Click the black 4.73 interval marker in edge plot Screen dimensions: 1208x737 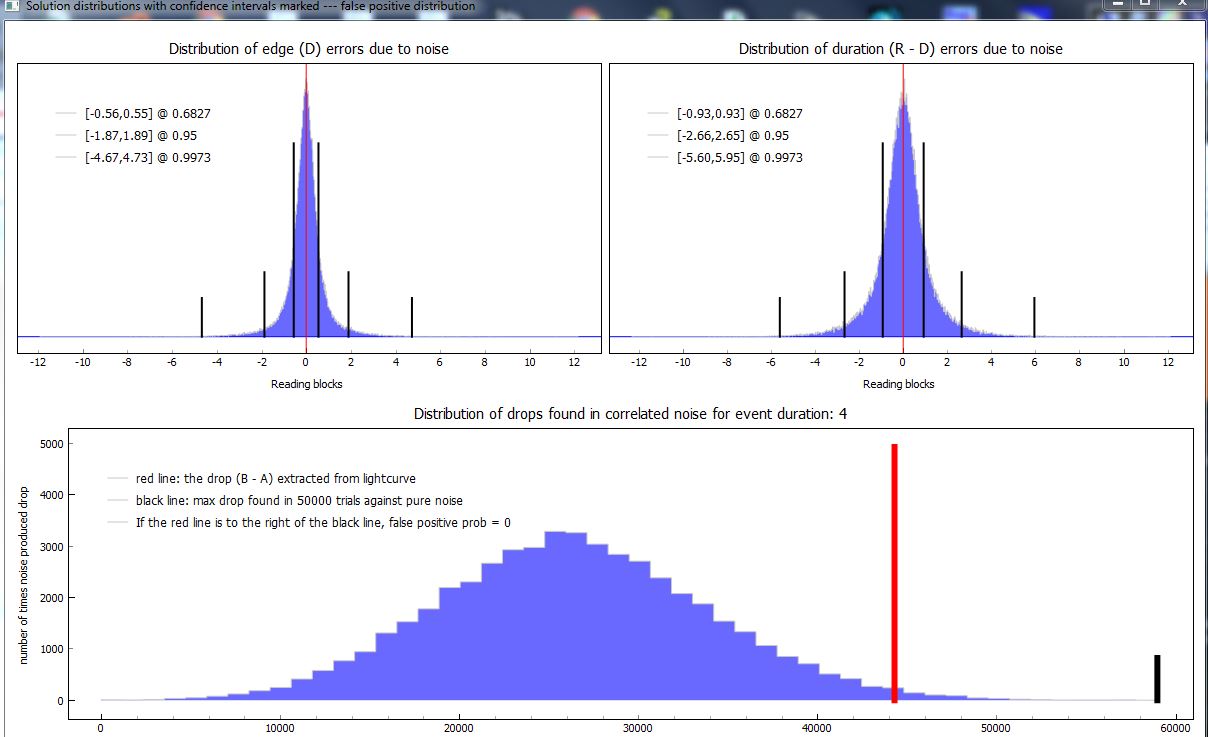coord(412,317)
